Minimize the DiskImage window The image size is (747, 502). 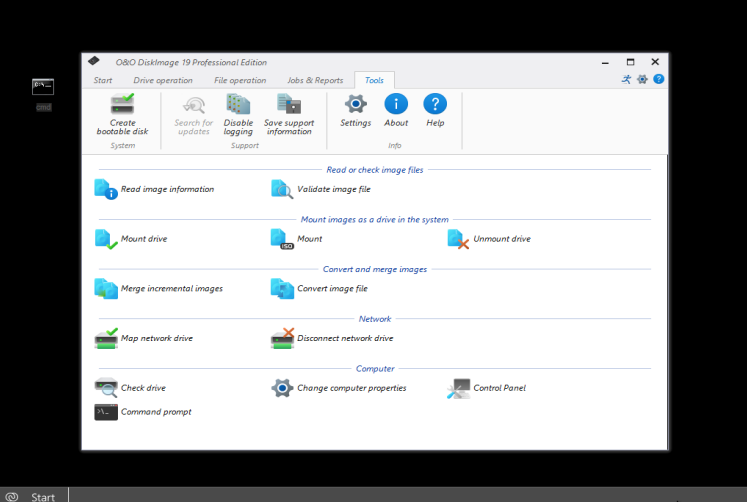pyautogui.click(x=605, y=62)
